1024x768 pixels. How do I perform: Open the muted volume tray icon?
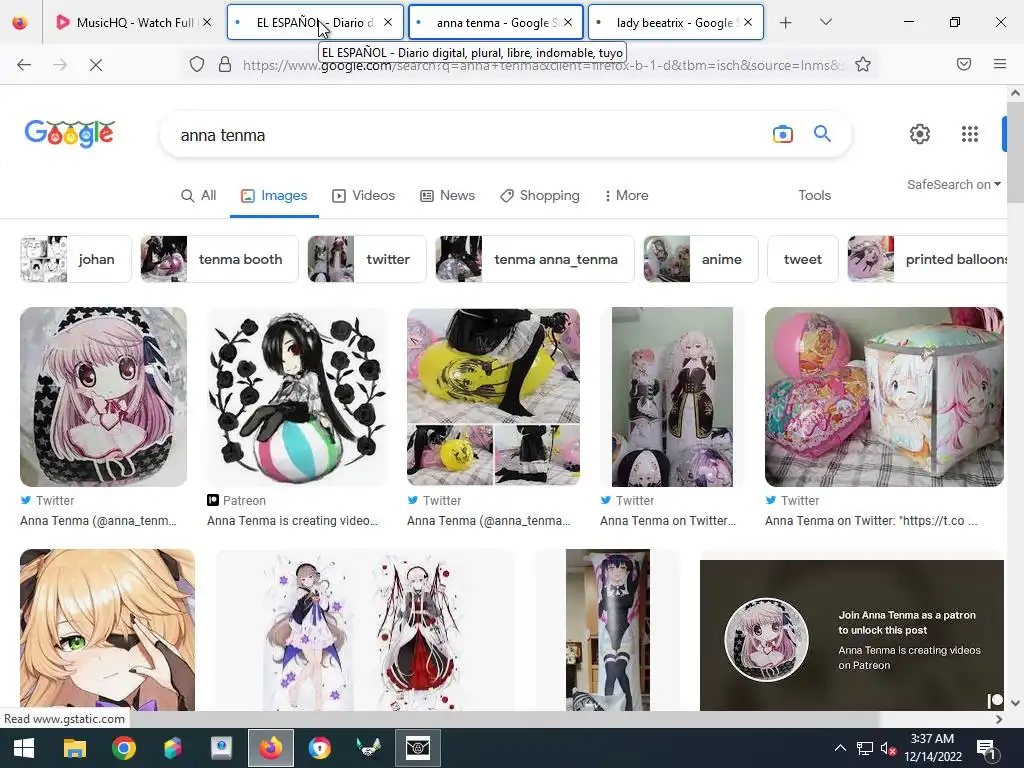(888, 748)
